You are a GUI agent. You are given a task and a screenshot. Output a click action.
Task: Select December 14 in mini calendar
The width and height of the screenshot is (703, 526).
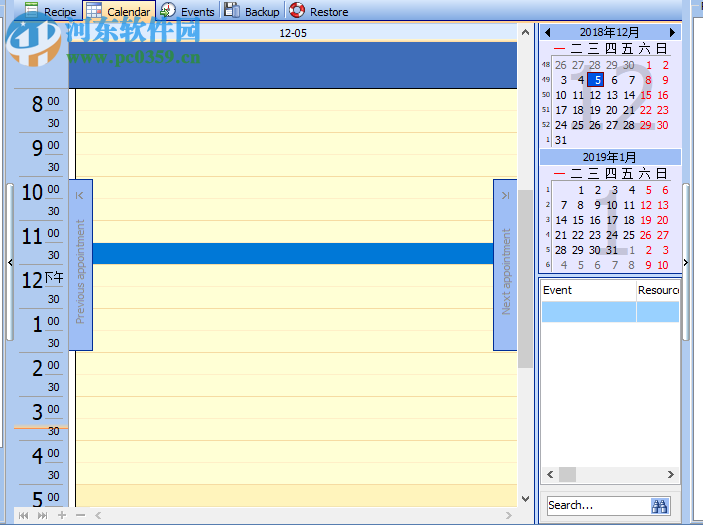[629, 95]
